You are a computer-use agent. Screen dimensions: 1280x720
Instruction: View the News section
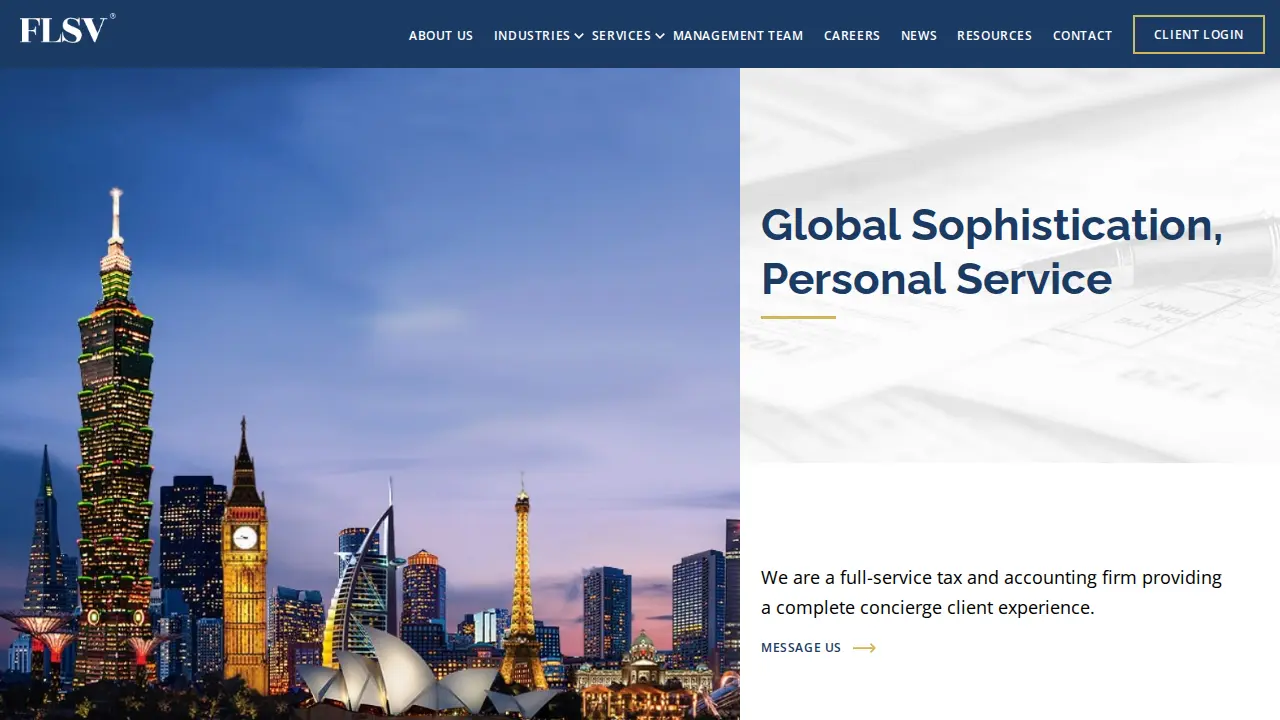(x=919, y=35)
